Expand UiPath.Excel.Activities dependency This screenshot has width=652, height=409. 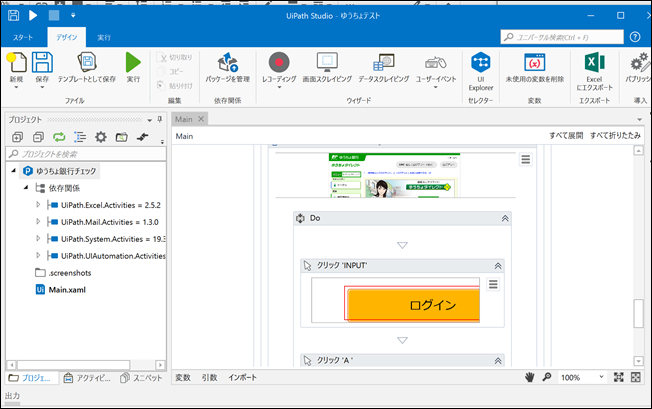tap(38, 204)
